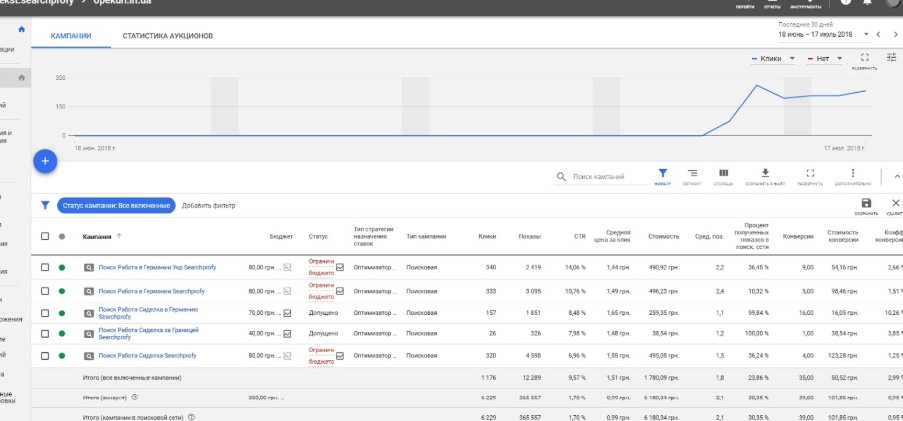This screenshot has width=903, height=421.
Task: Click the blue plus new campaign button
Action: point(45,161)
